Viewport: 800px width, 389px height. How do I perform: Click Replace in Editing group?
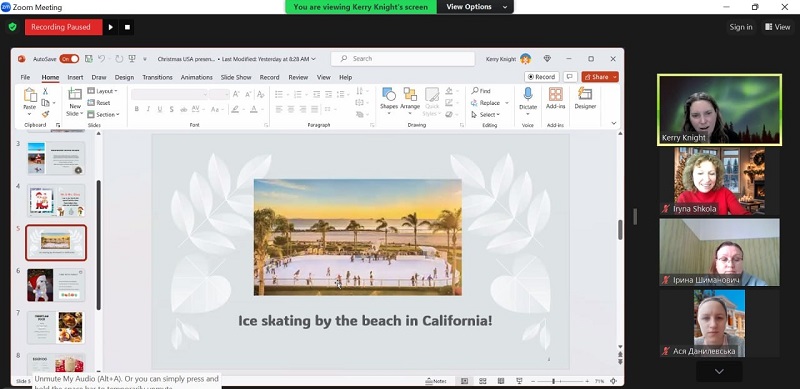[486, 103]
